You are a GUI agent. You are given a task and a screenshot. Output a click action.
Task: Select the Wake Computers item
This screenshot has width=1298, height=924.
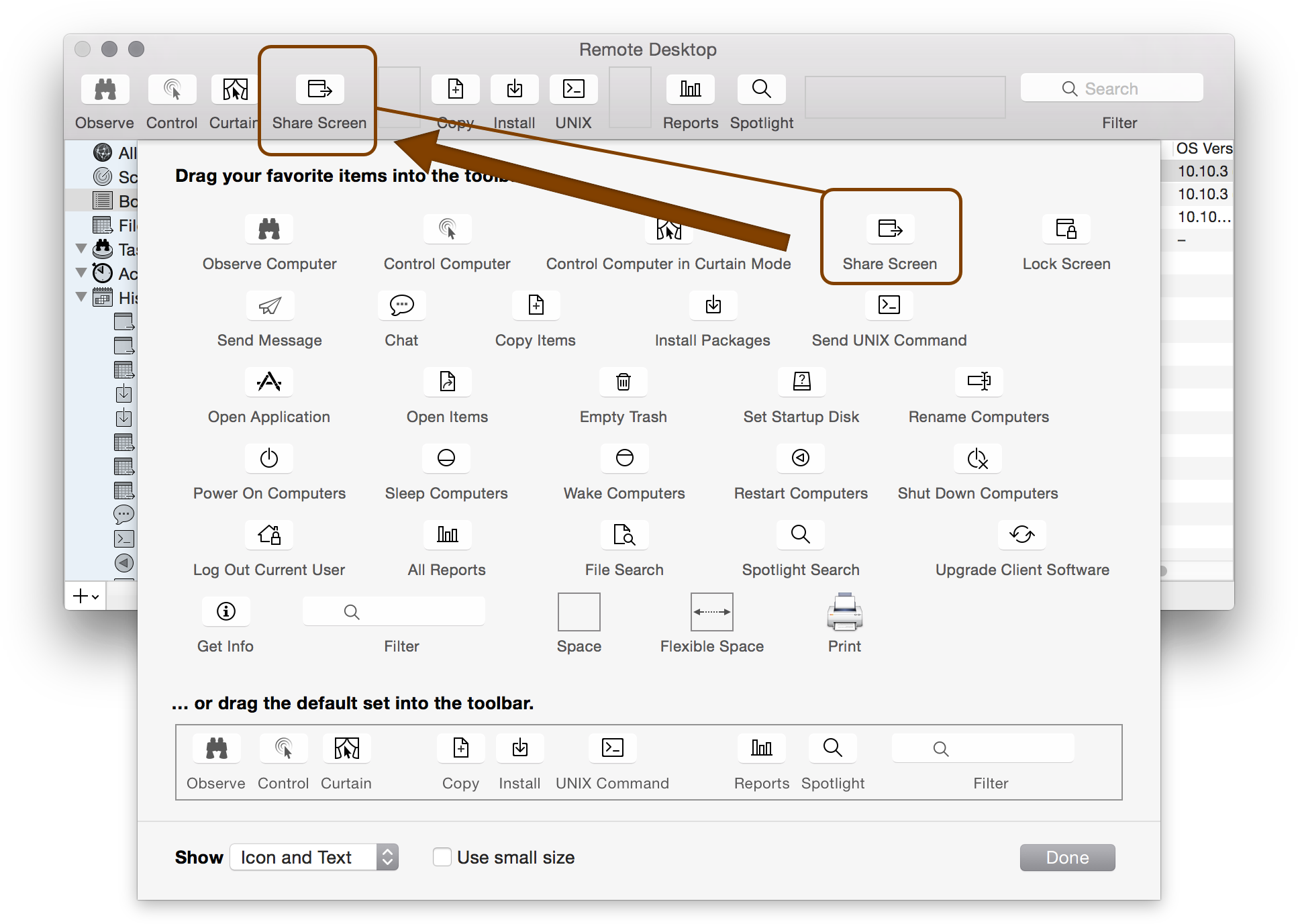tap(624, 459)
